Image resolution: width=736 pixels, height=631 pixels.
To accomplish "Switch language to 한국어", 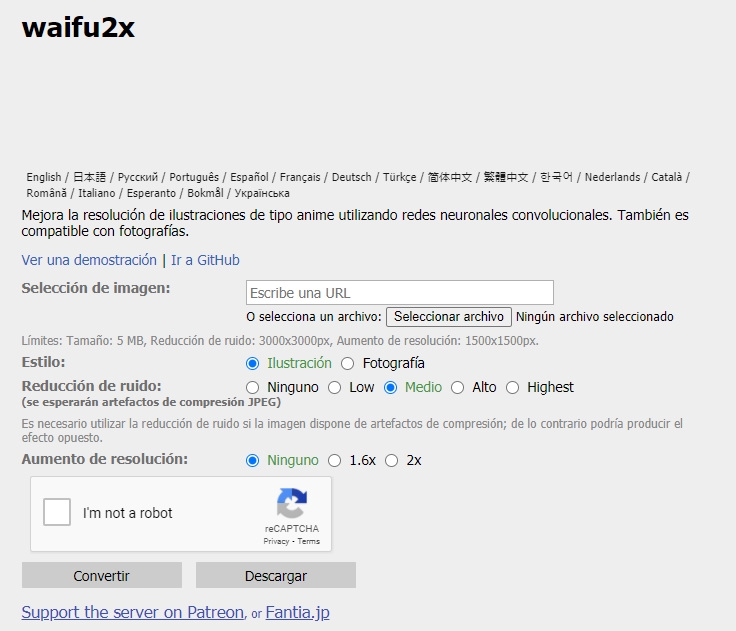I will pyautogui.click(x=556, y=177).
